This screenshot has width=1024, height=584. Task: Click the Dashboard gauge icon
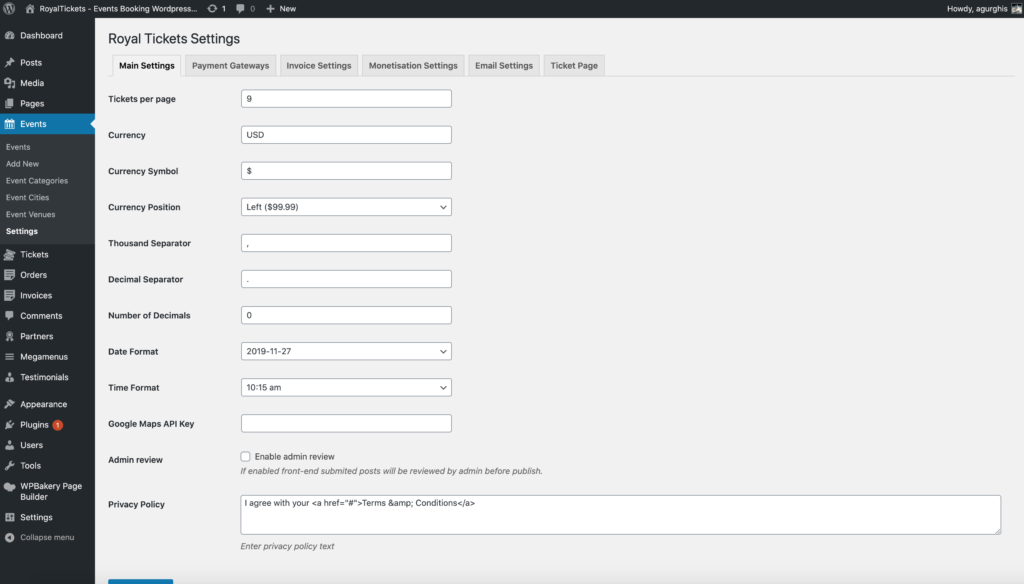coord(10,35)
